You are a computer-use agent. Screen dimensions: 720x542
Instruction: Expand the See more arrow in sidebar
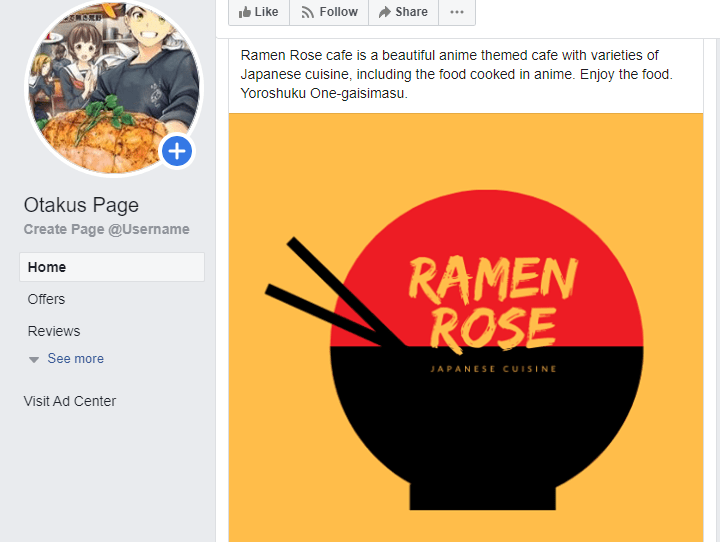point(34,359)
